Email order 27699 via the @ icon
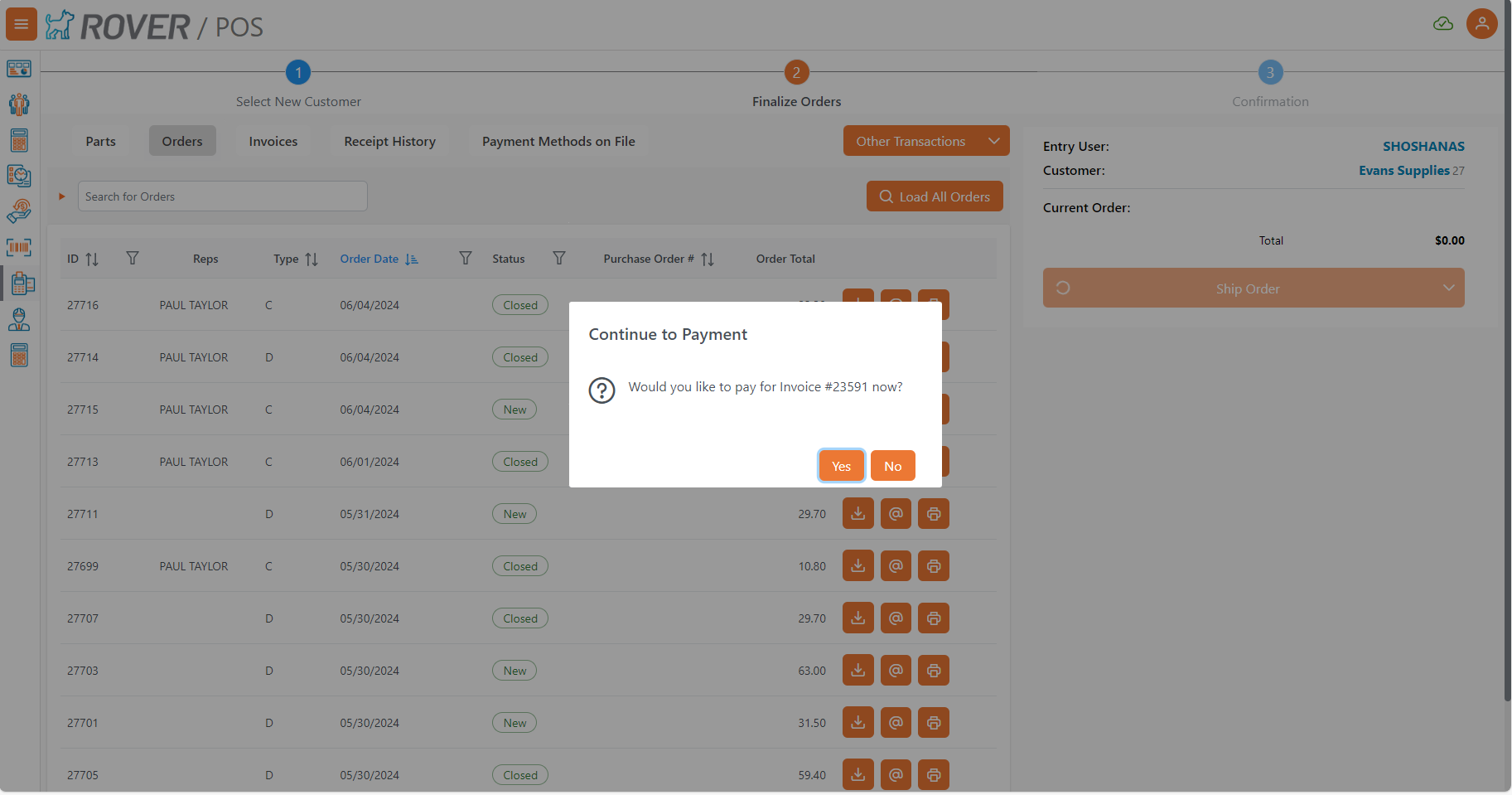Viewport: 1512px width, 795px height. coord(896,565)
